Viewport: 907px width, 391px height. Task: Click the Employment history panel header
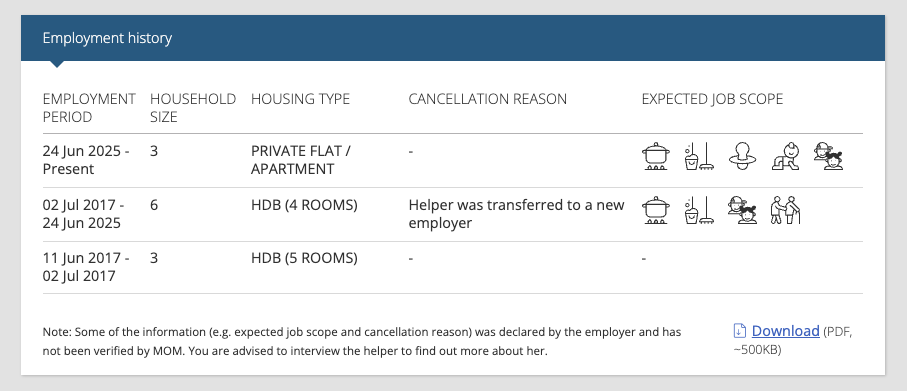coord(453,38)
